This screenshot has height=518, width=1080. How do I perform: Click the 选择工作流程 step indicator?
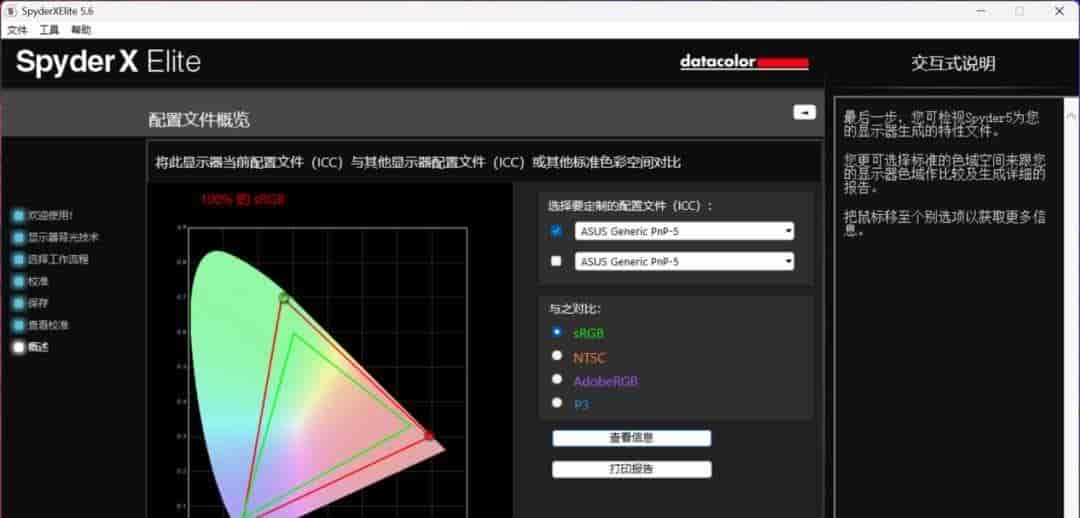point(19,260)
